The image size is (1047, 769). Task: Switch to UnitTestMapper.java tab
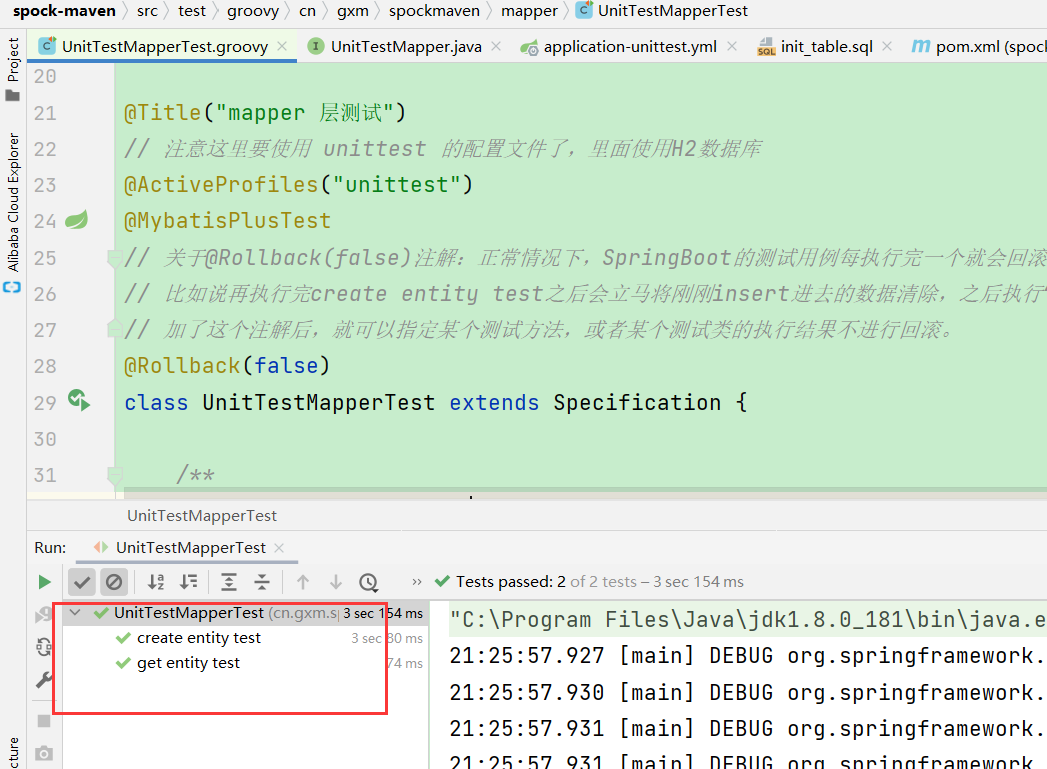pyautogui.click(x=405, y=47)
